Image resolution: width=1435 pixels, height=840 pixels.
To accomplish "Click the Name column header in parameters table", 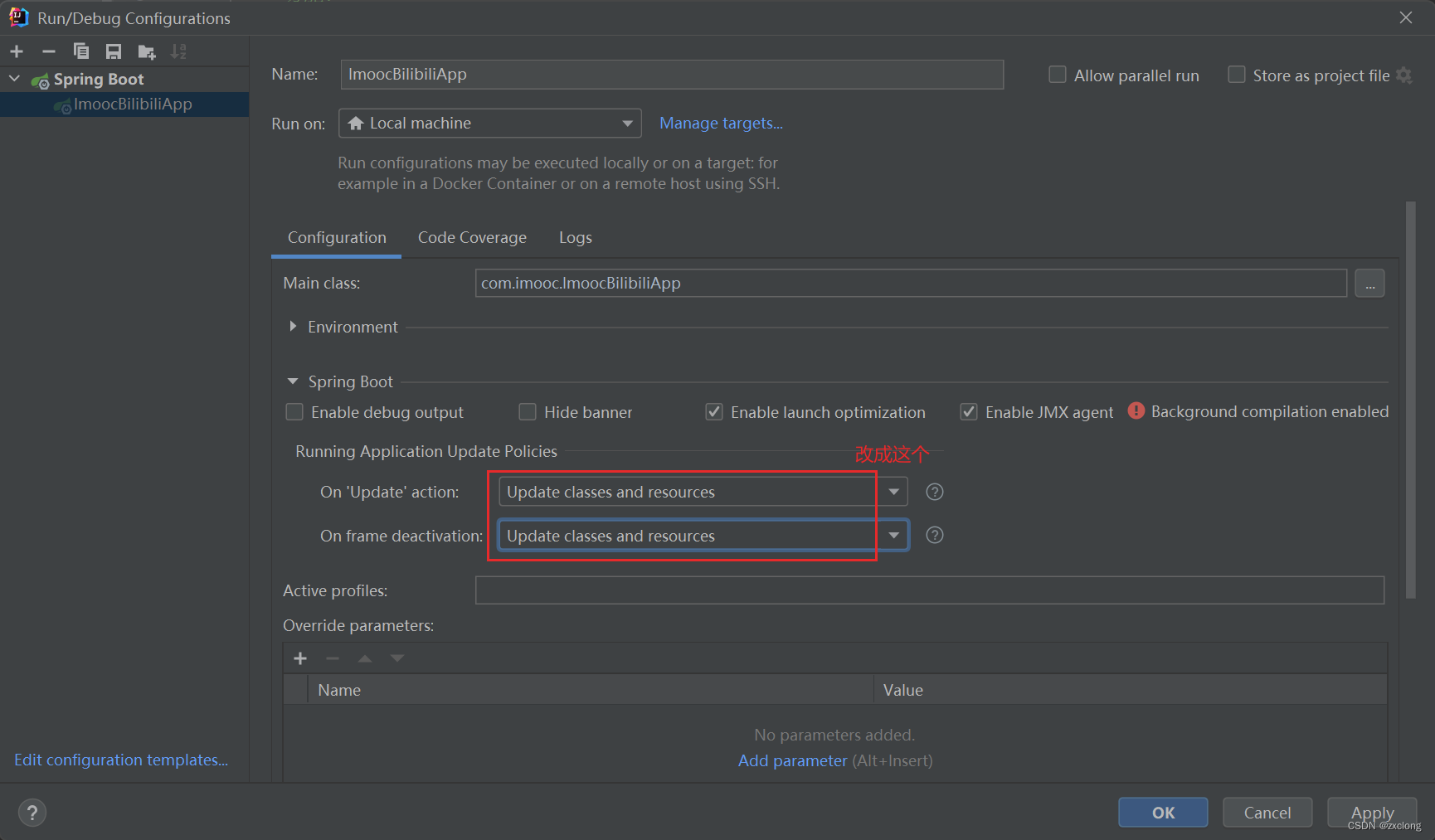I will (x=591, y=690).
